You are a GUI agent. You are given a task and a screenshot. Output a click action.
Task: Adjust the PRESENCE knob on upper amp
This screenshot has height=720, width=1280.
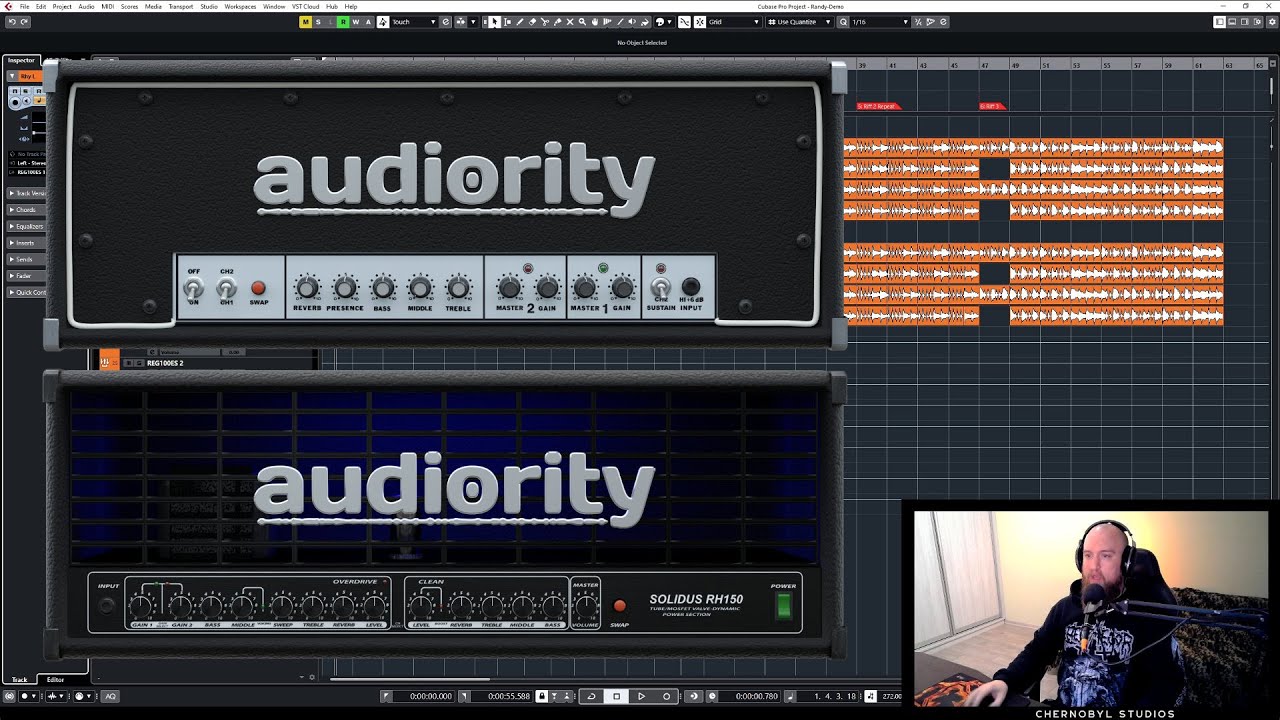(345, 288)
